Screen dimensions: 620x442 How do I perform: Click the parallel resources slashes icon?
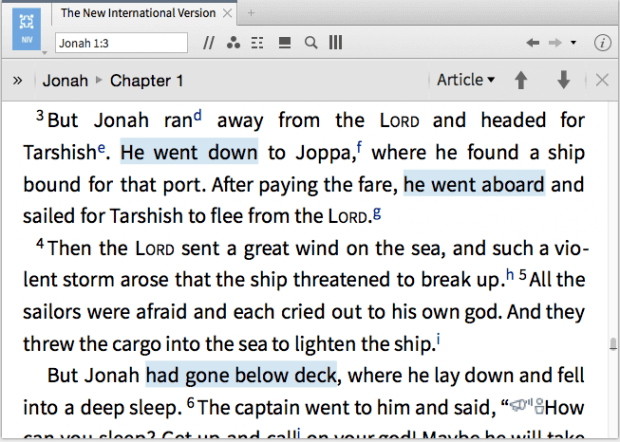[209, 43]
